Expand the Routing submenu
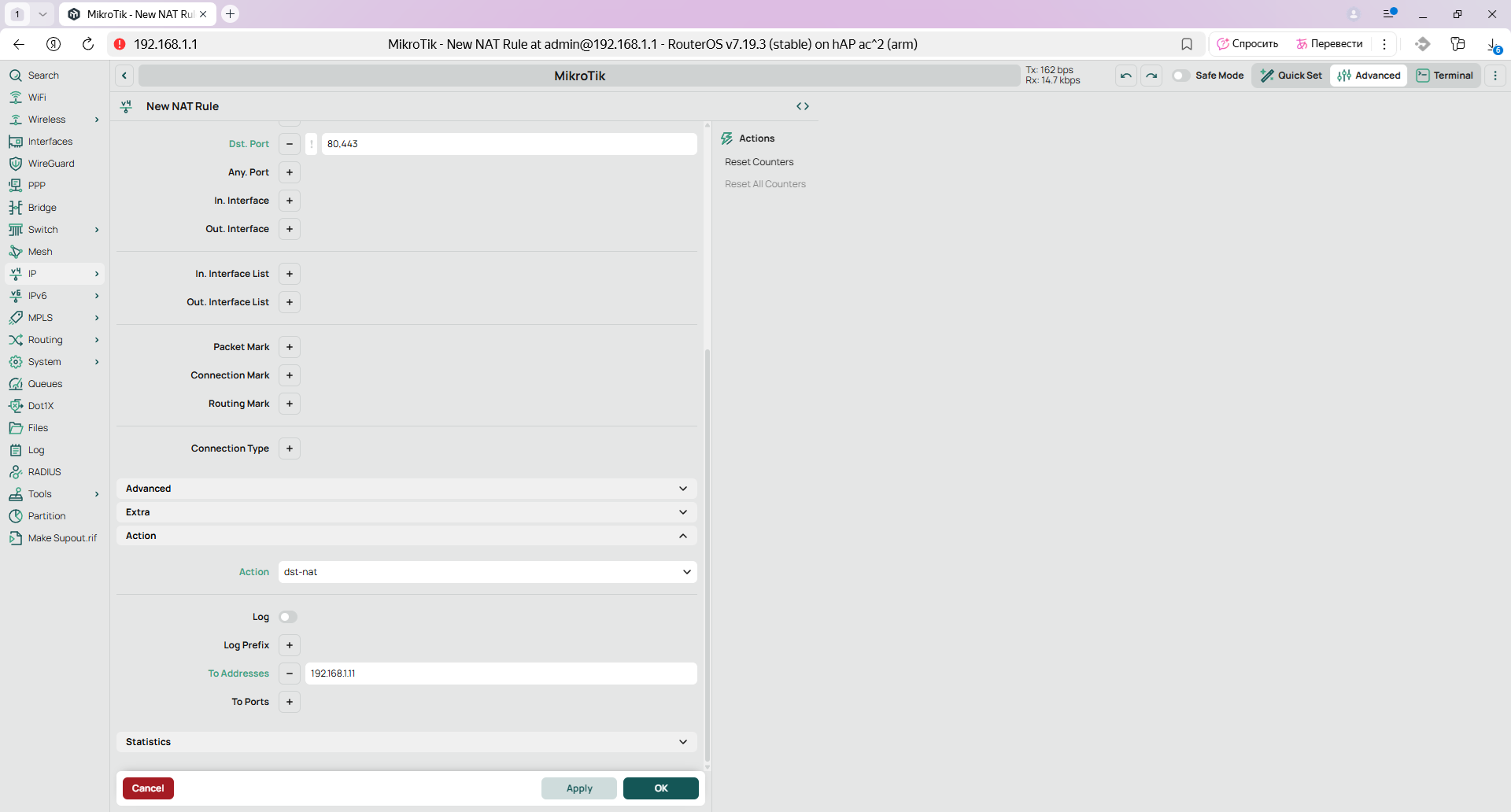Image resolution: width=1511 pixels, height=812 pixels. [97, 340]
